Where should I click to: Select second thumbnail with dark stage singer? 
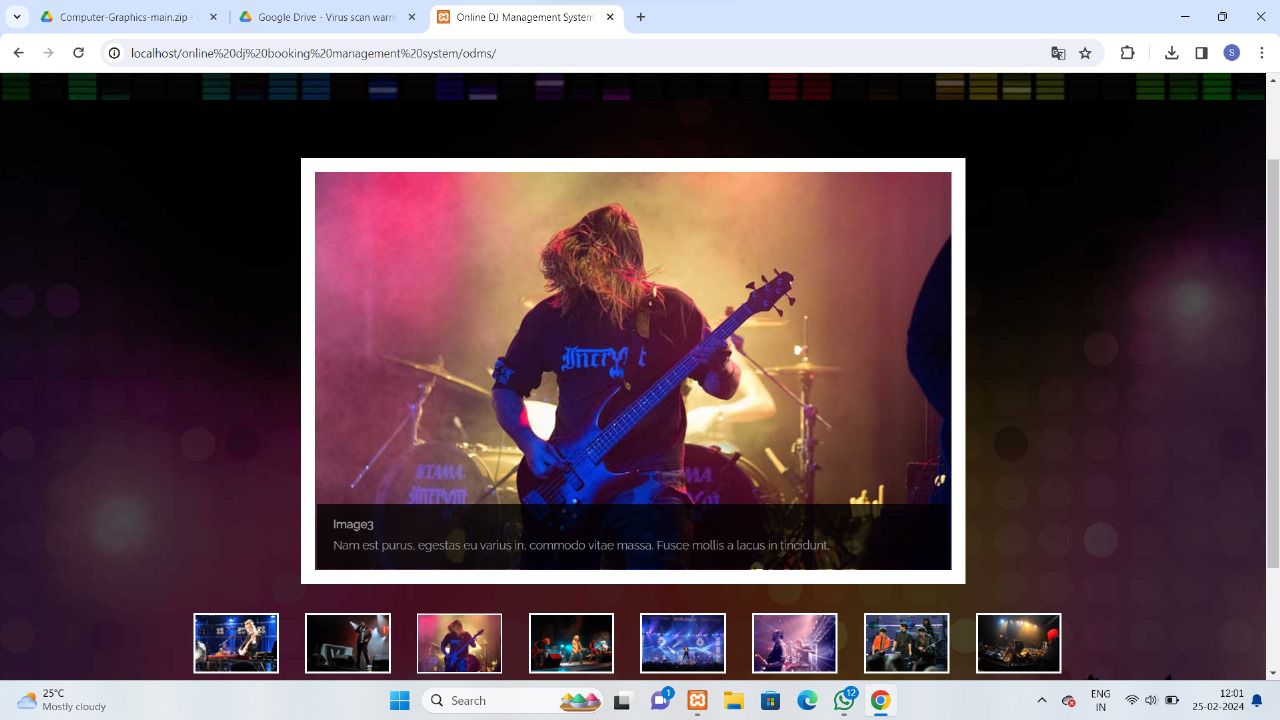pos(348,643)
